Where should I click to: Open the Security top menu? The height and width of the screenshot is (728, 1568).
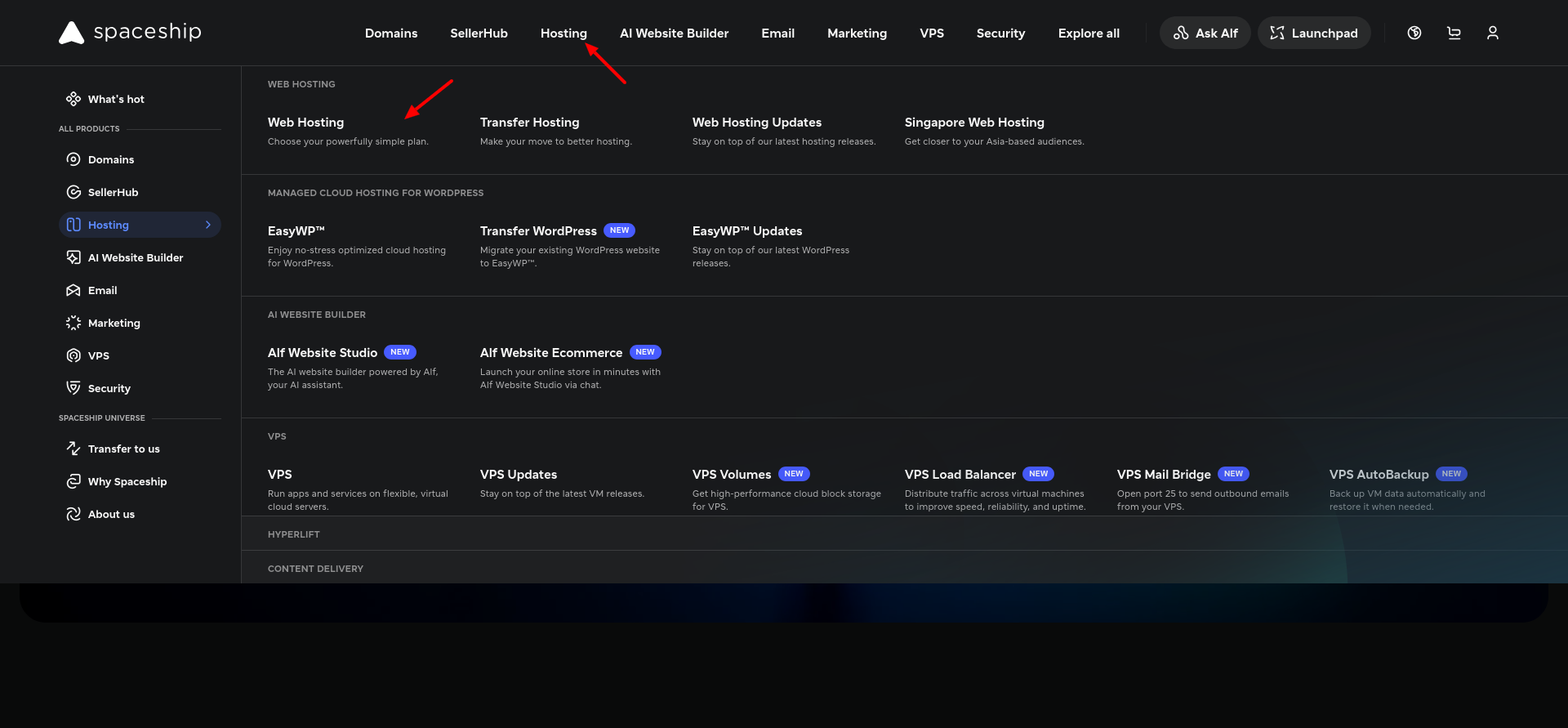[1000, 33]
